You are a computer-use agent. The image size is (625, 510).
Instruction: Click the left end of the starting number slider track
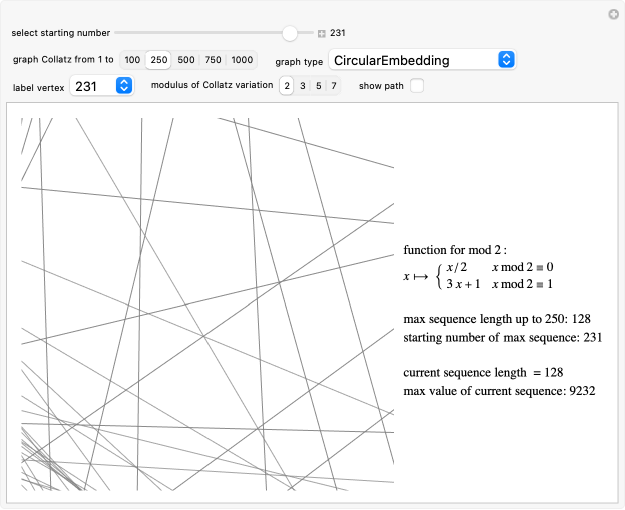118,33
